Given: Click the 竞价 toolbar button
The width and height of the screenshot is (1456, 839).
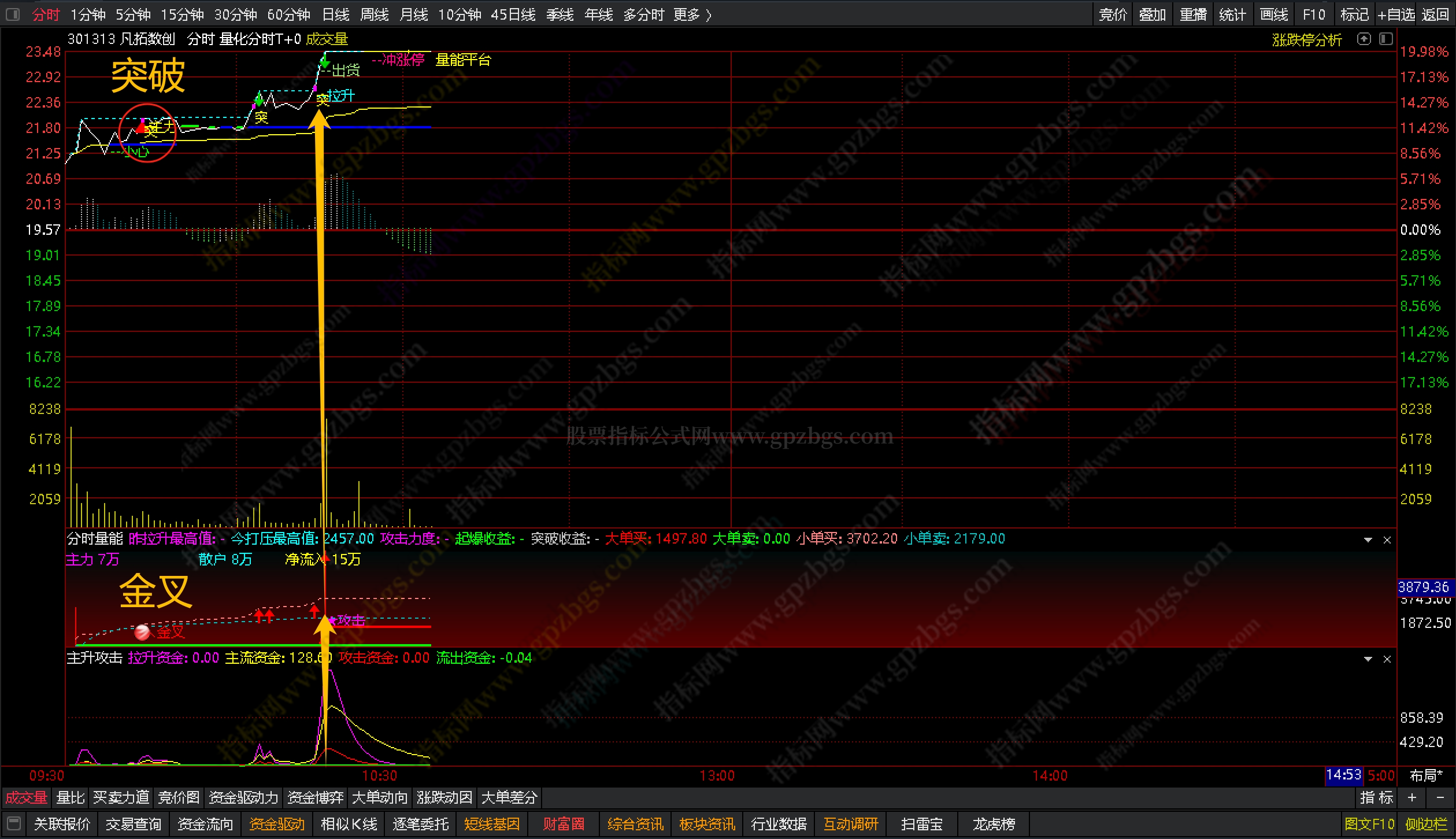Looking at the screenshot, I should coord(1113,14).
